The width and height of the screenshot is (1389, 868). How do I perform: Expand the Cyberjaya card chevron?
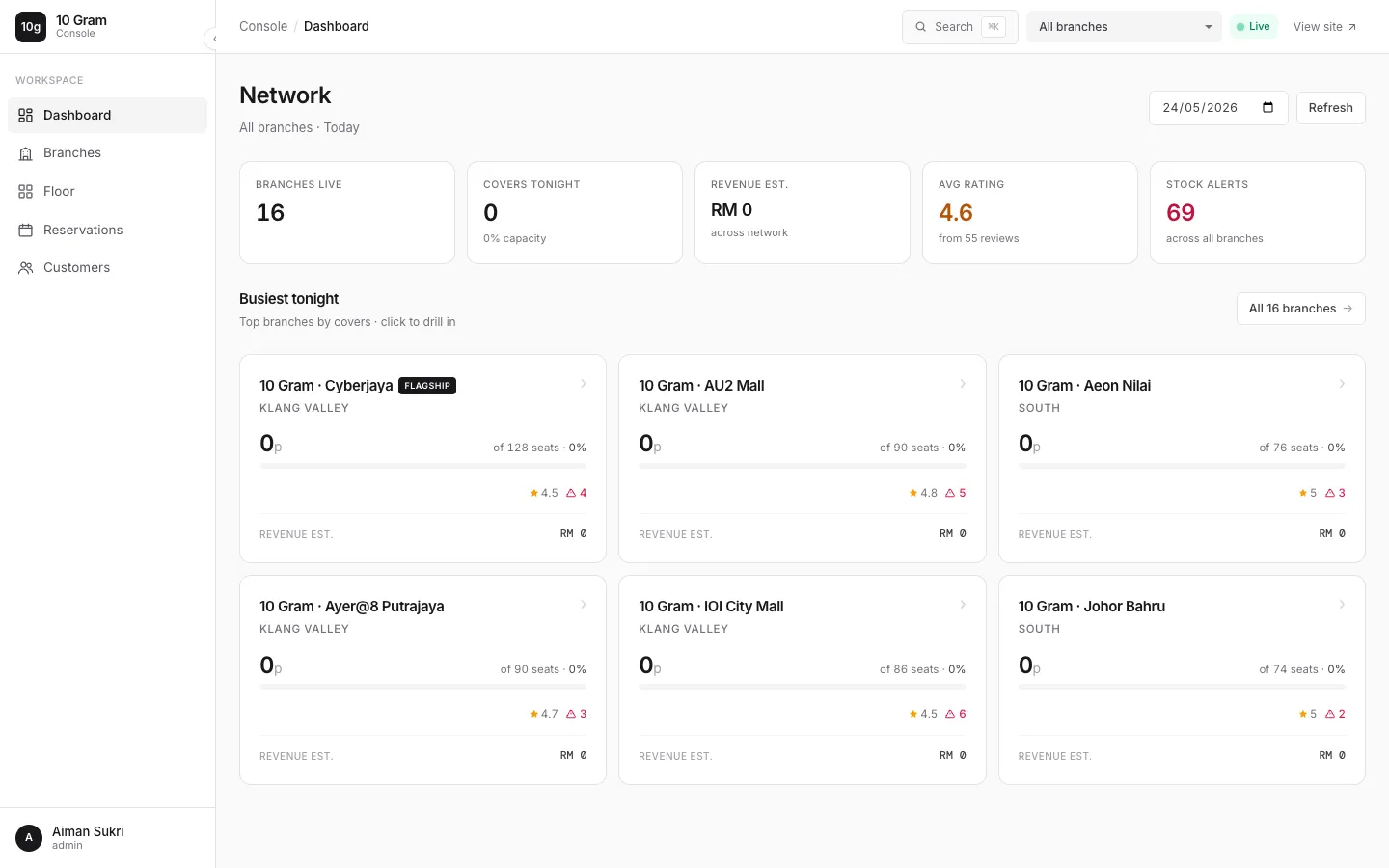click(x=584, y=384)
